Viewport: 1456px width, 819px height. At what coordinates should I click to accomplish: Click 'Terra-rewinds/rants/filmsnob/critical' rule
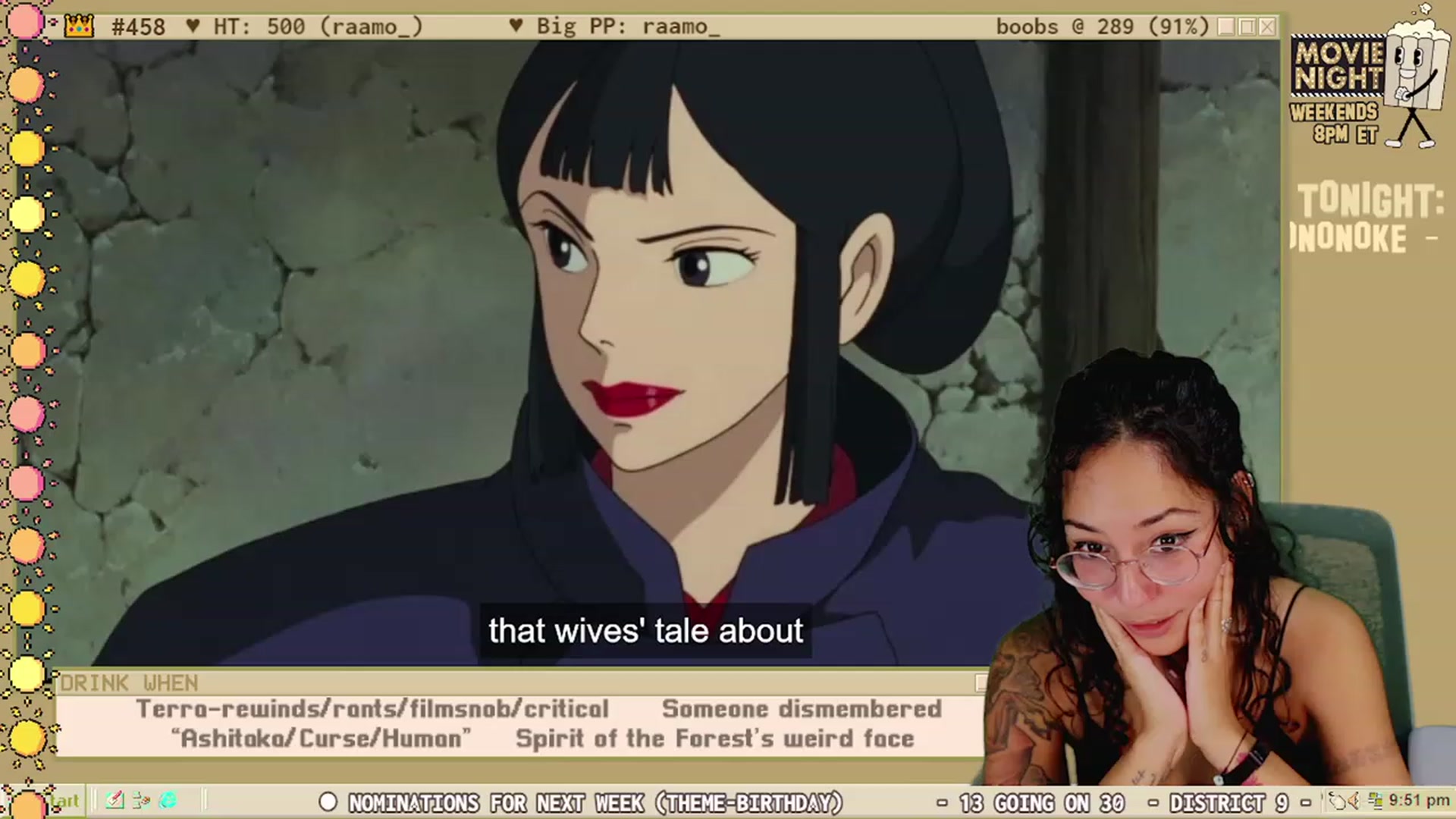pos(372,709)
